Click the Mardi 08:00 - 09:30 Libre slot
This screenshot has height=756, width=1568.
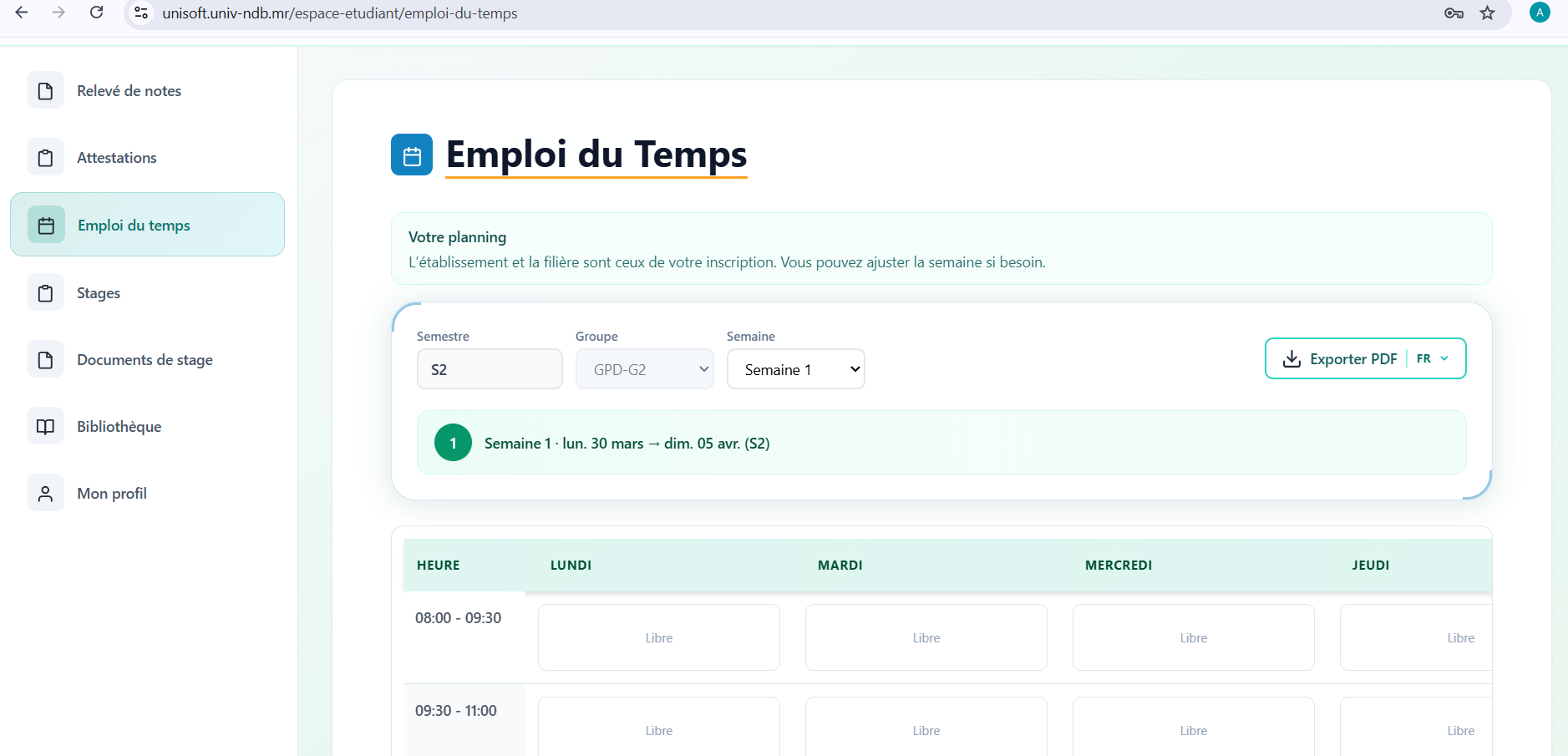pos(926,637)
